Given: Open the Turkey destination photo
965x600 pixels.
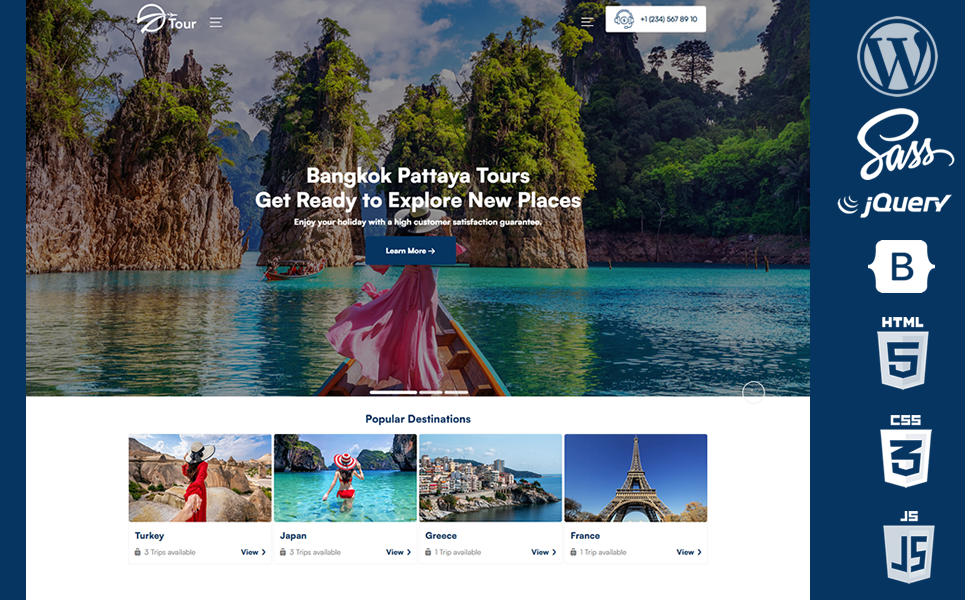Looking at the screenshot, I should click(x=200, y=478).
